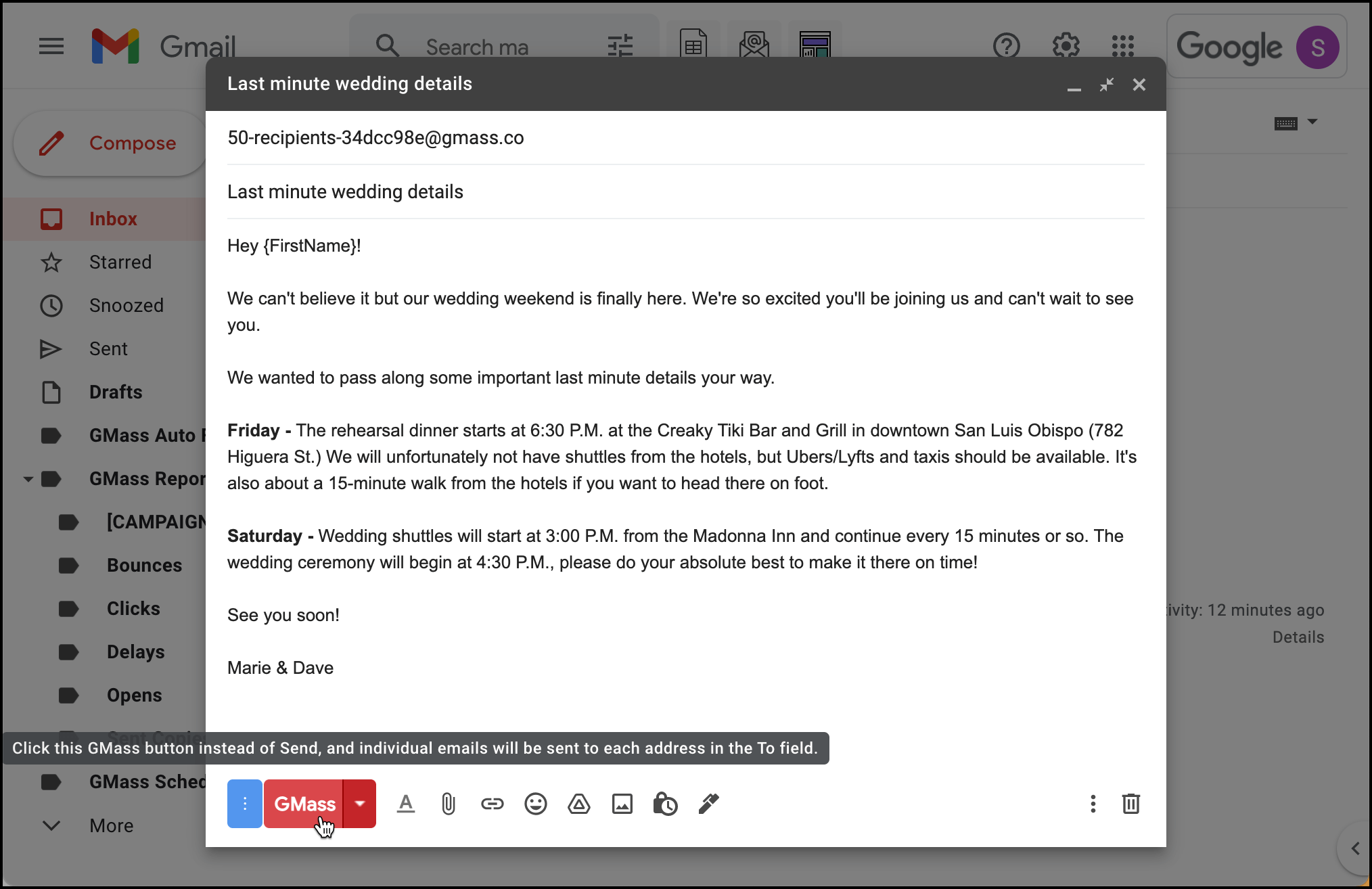Open Gmail settings gear

coord(1066,47)
